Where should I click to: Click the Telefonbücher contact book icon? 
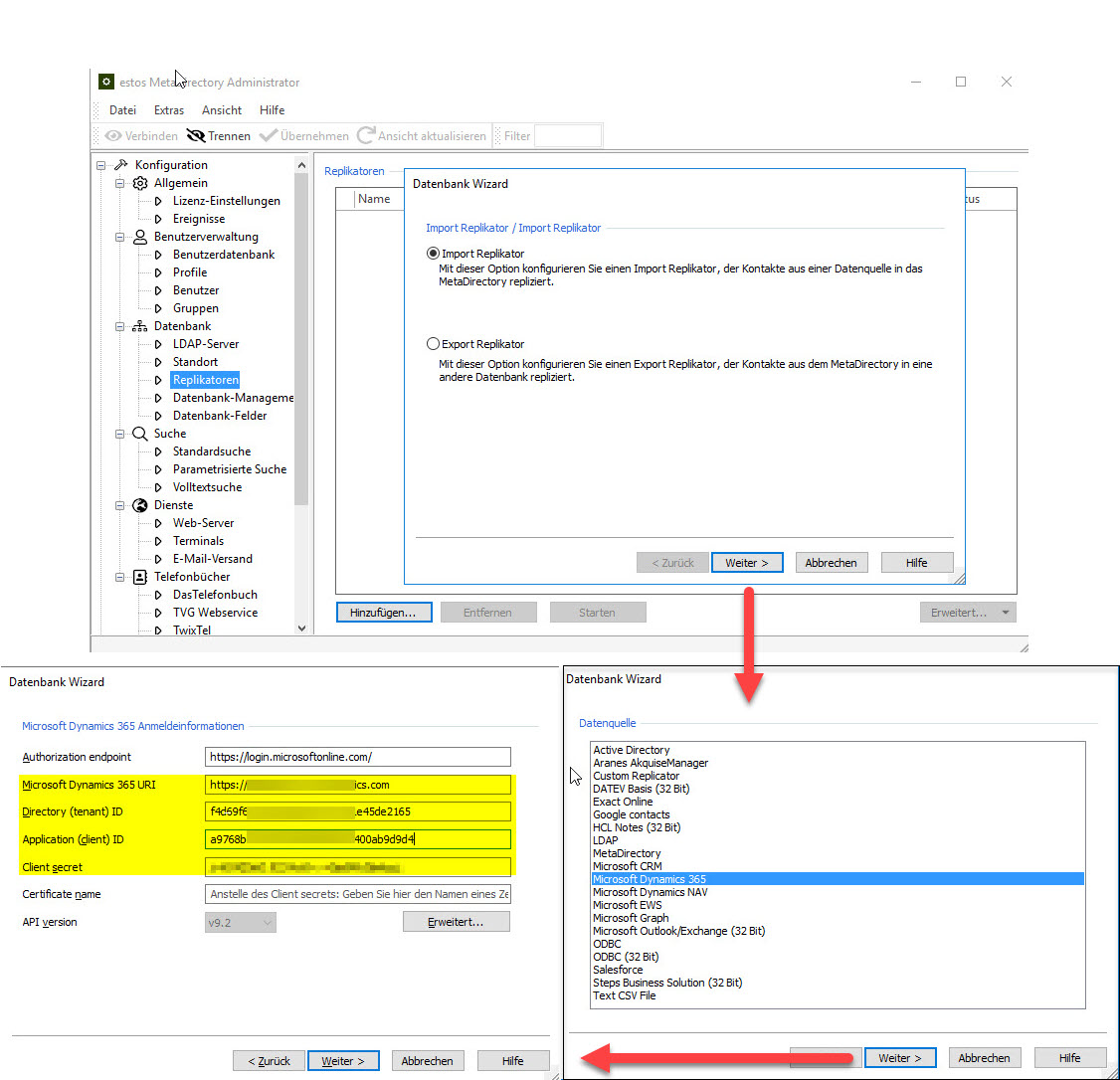point(140,577)
